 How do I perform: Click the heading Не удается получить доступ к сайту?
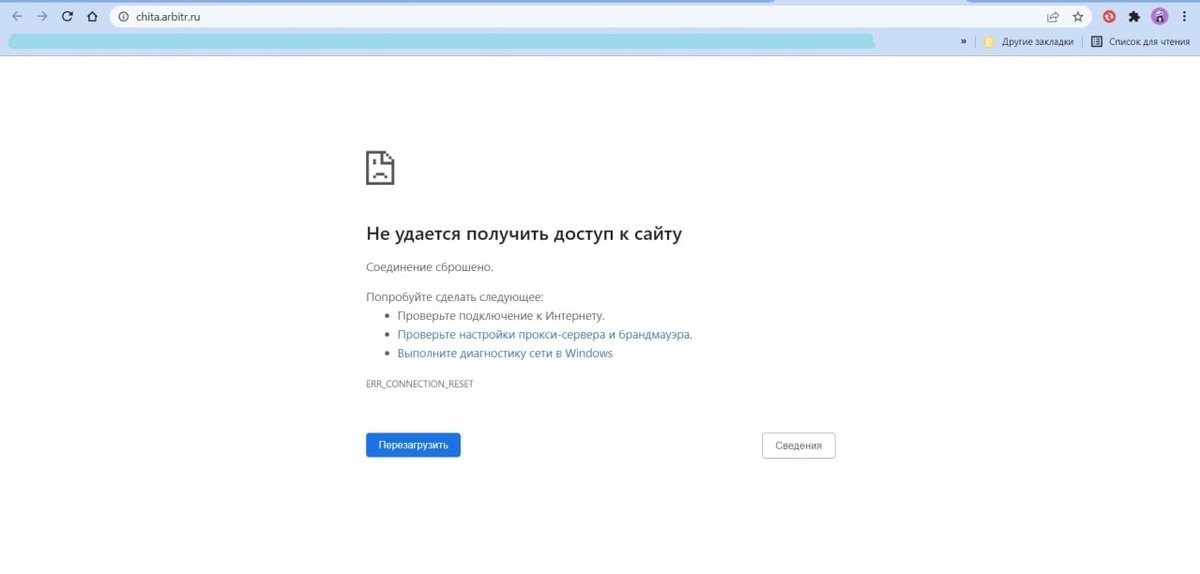tap(524, 234)
